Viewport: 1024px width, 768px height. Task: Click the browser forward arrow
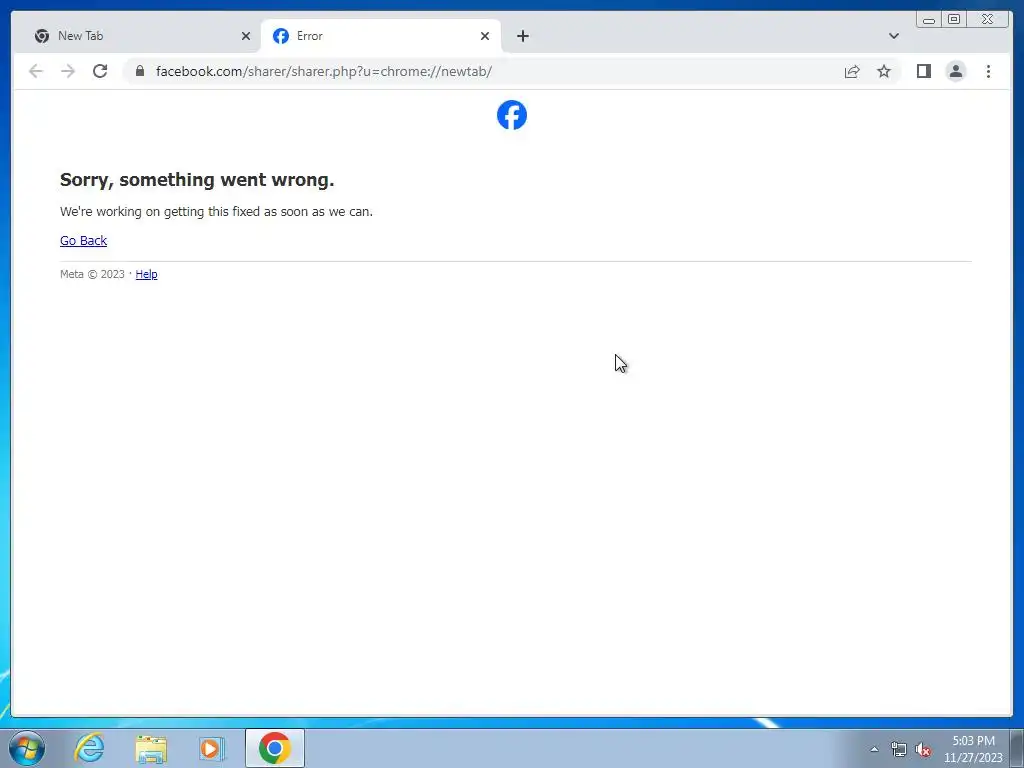coord(68,71)
